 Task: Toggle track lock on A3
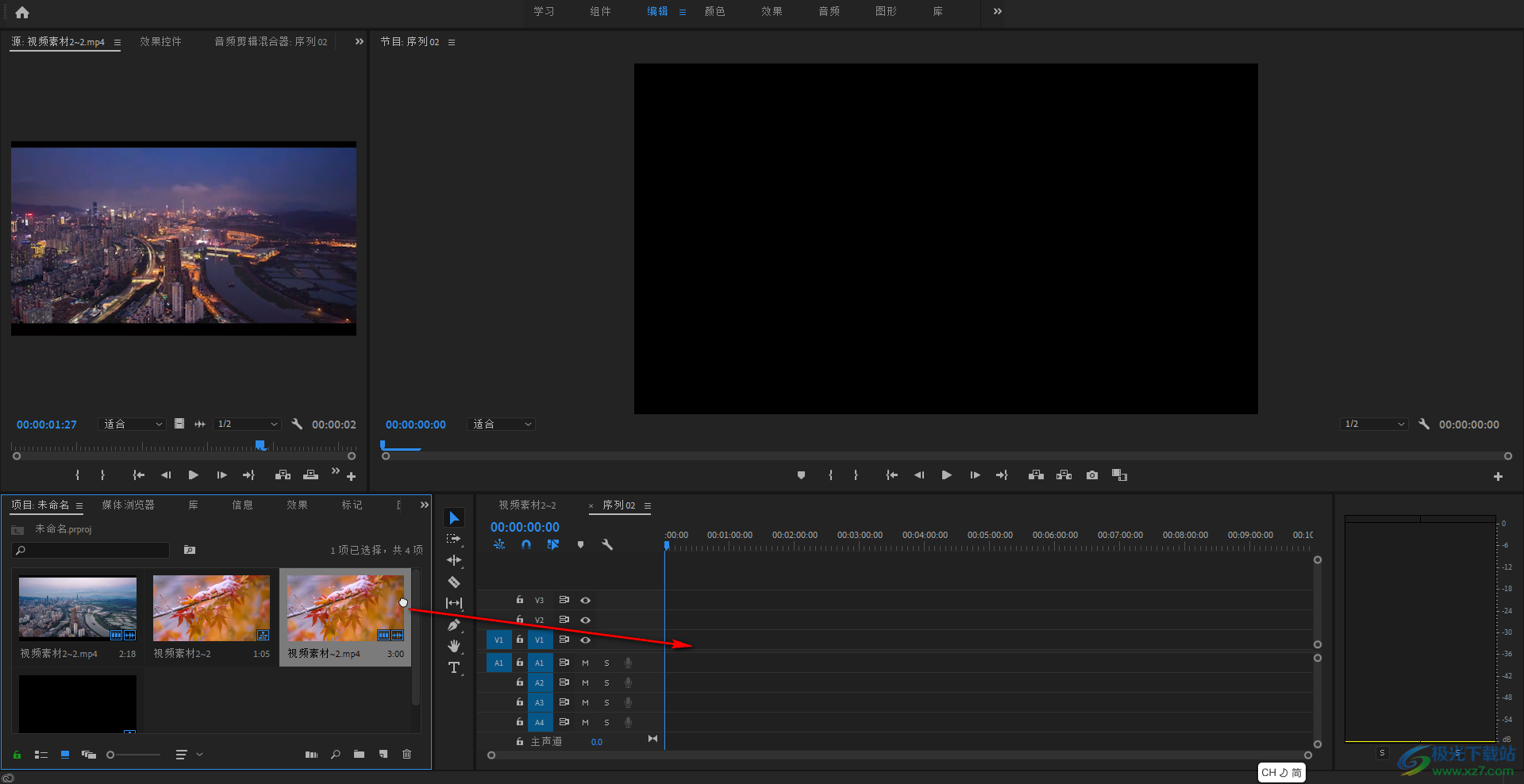pos(519,702)
